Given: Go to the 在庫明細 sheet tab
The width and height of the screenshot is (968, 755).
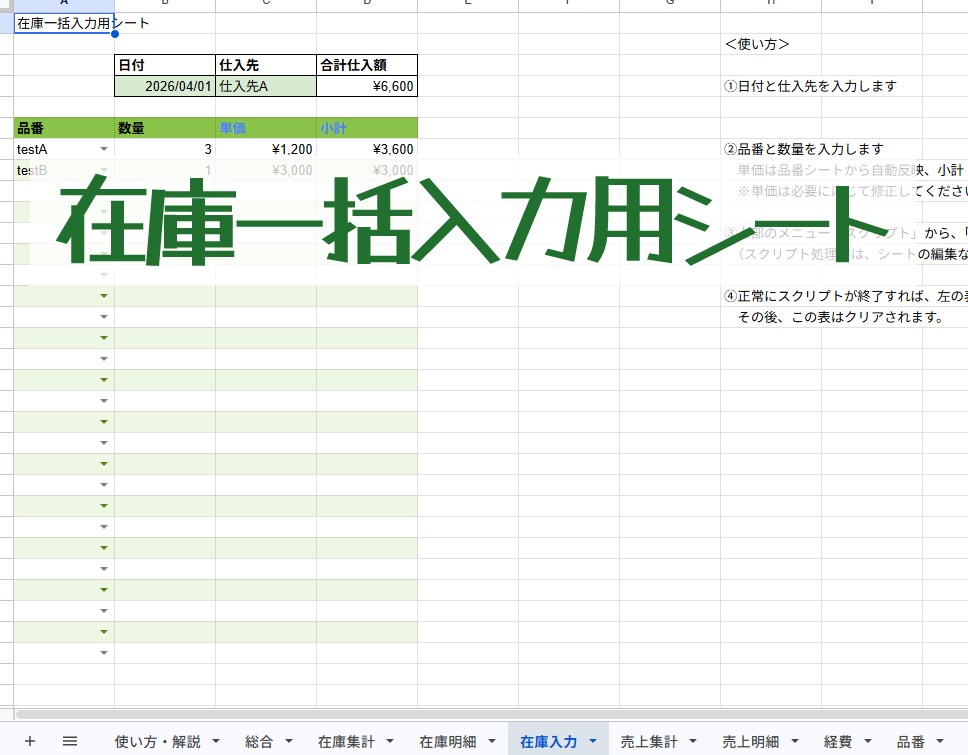Looking at the screenshot, I should coord(448,741).
